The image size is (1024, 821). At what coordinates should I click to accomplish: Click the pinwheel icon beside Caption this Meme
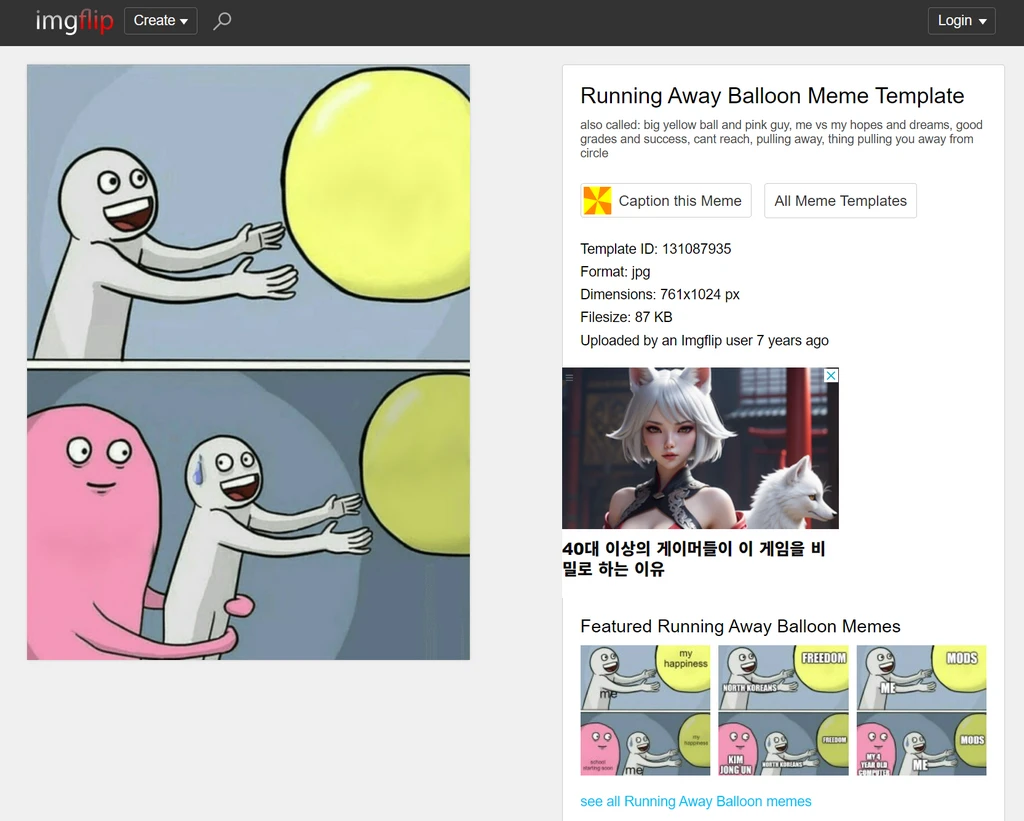point(597,201)
